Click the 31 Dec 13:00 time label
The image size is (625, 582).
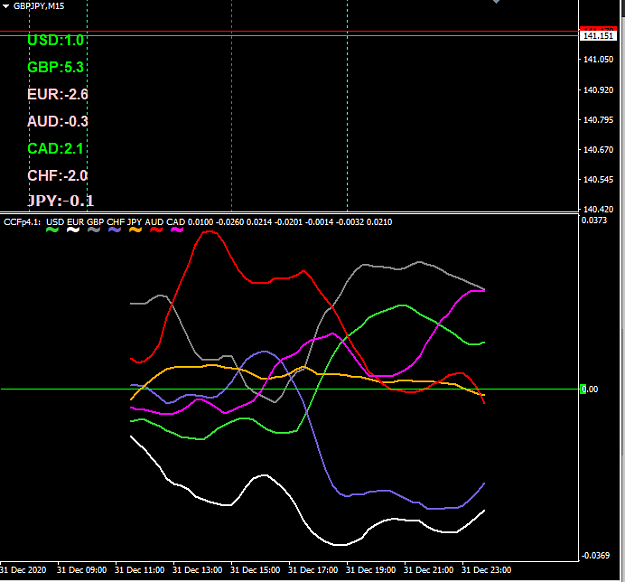click(197, 570)
